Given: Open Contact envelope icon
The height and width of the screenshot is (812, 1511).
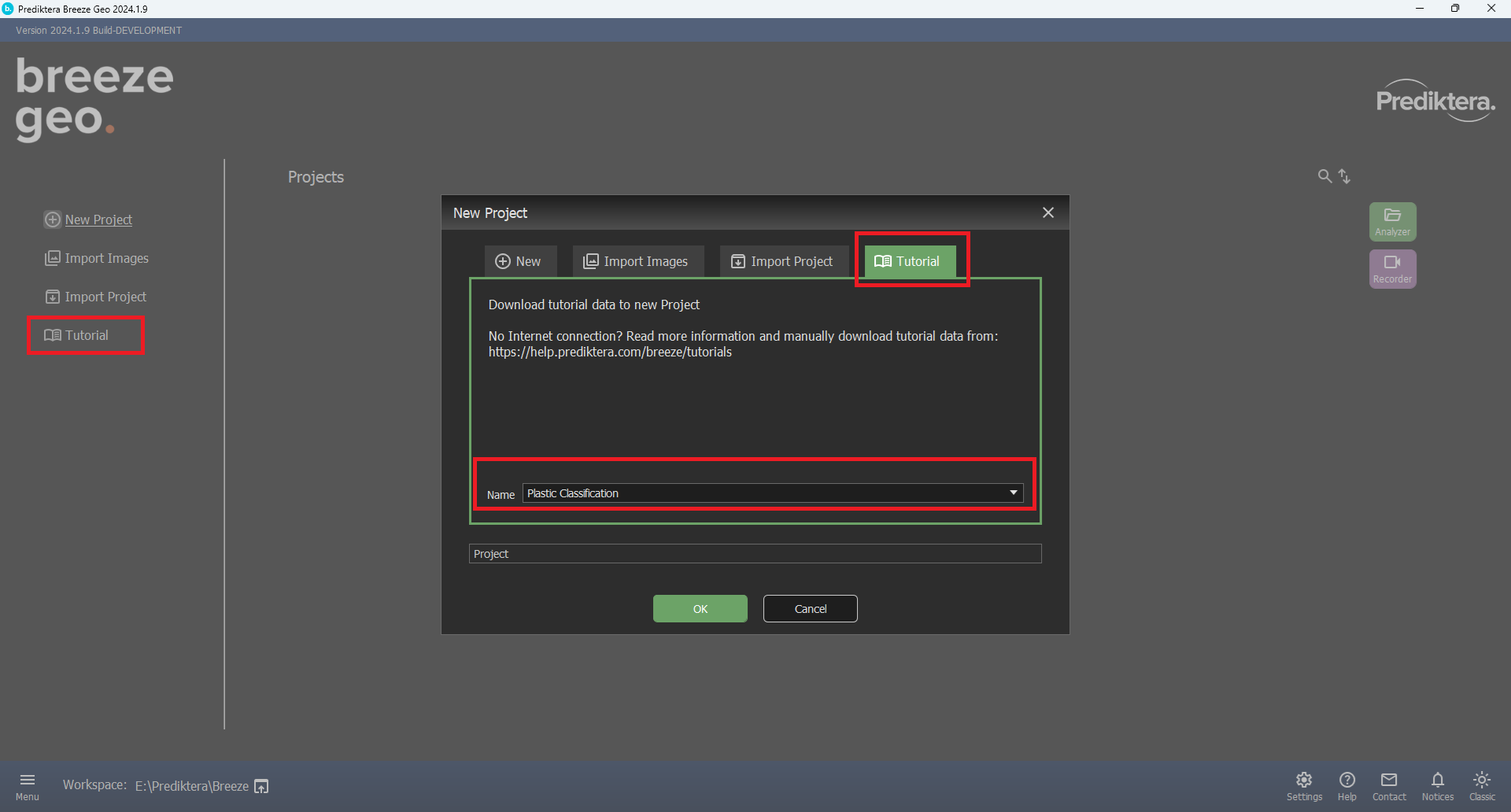Looking at the screenshot, I should coord(1389,785).
